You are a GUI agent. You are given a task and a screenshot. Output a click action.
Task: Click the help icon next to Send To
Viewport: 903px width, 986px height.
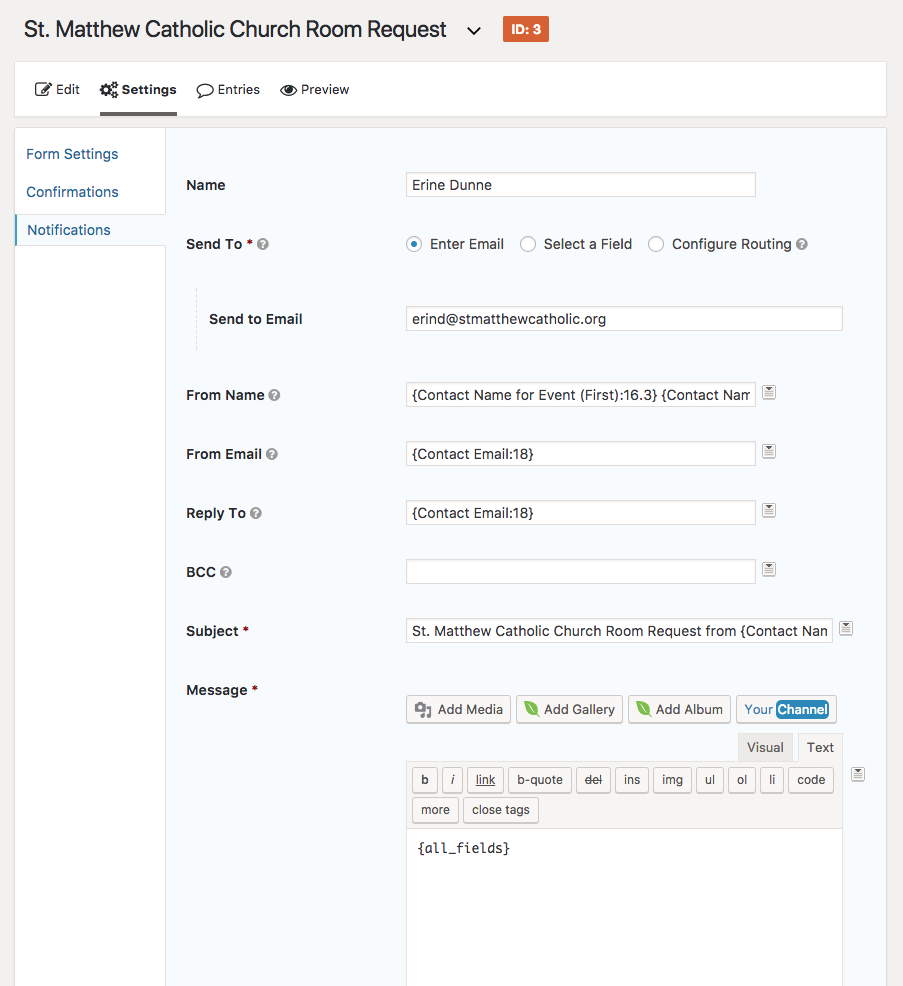pos(263,244)
